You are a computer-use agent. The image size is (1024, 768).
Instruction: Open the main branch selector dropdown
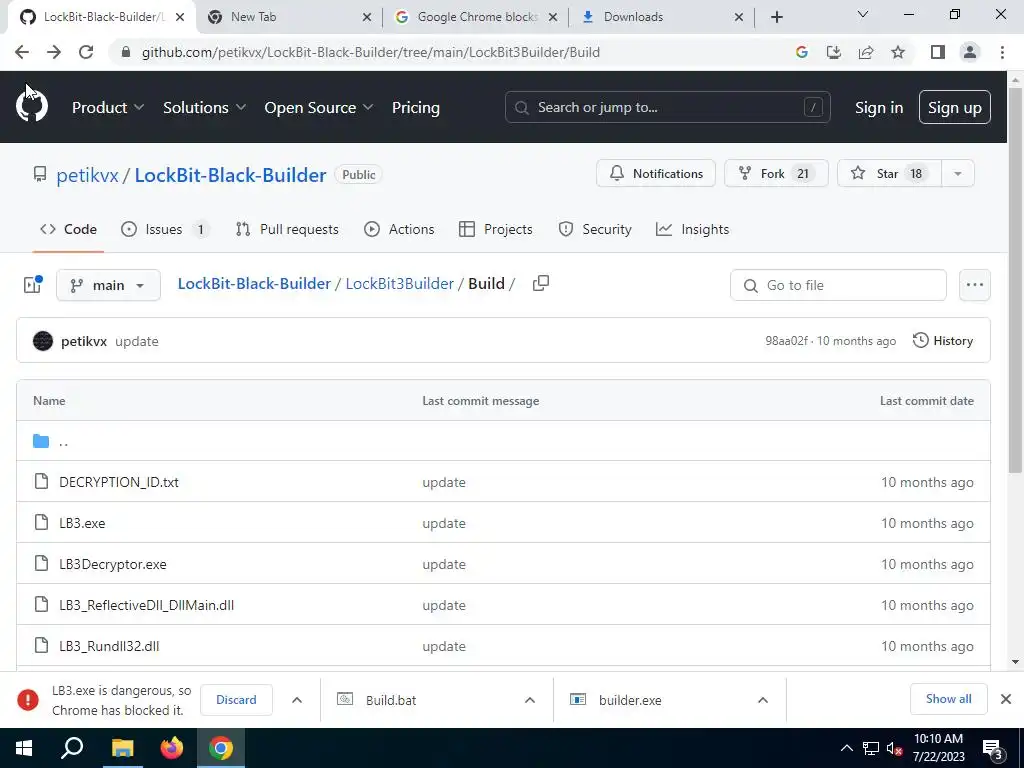[x=108, y=285]
